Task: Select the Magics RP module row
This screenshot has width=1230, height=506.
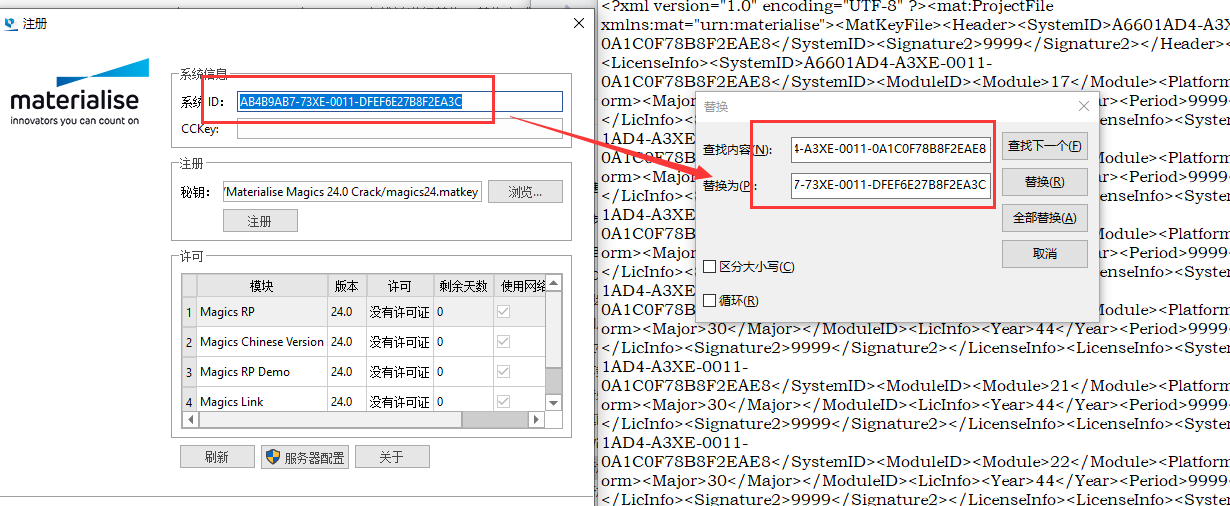Action: 364,312
